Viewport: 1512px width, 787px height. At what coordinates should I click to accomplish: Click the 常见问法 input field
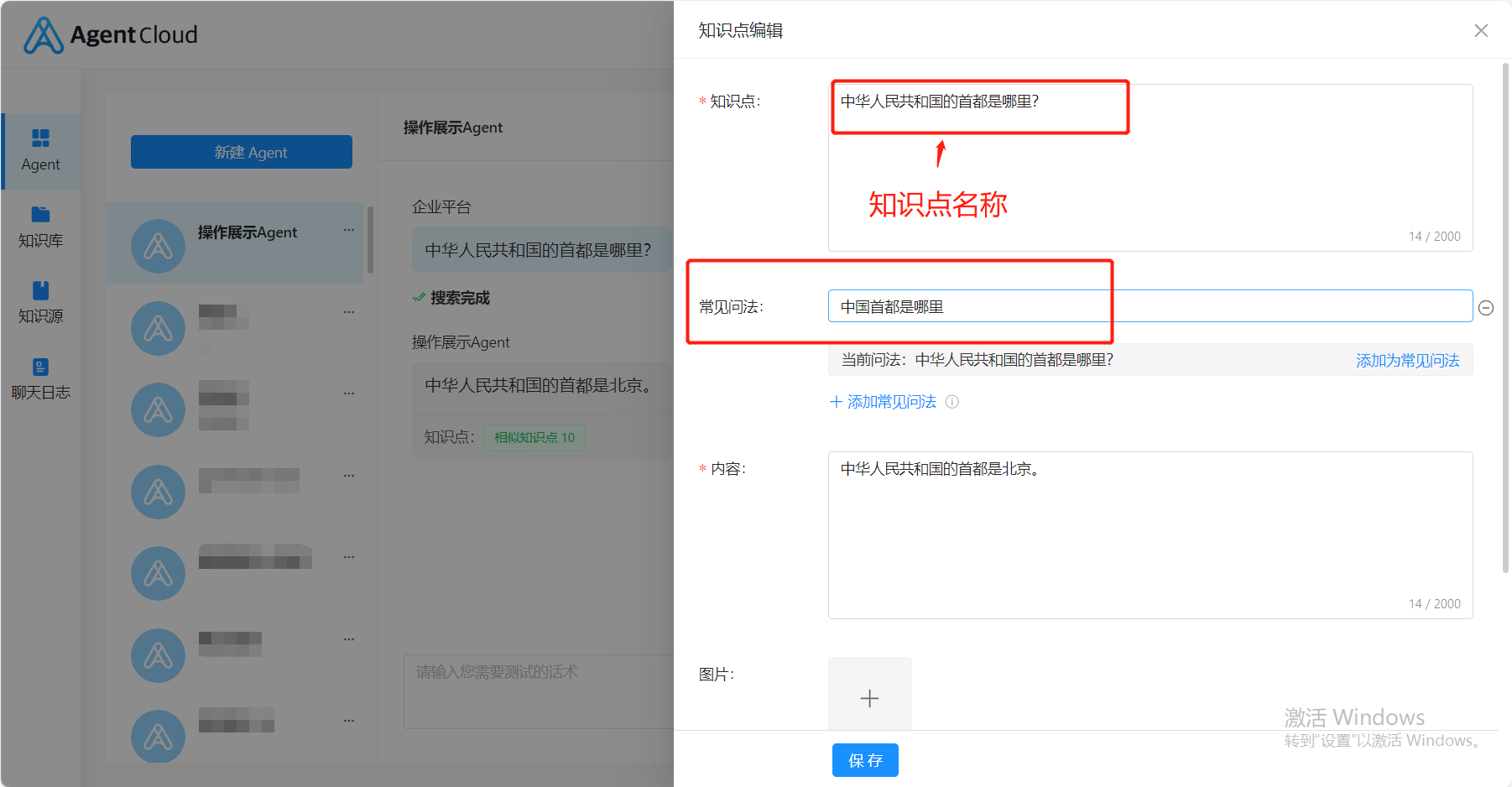(1150, 306)
